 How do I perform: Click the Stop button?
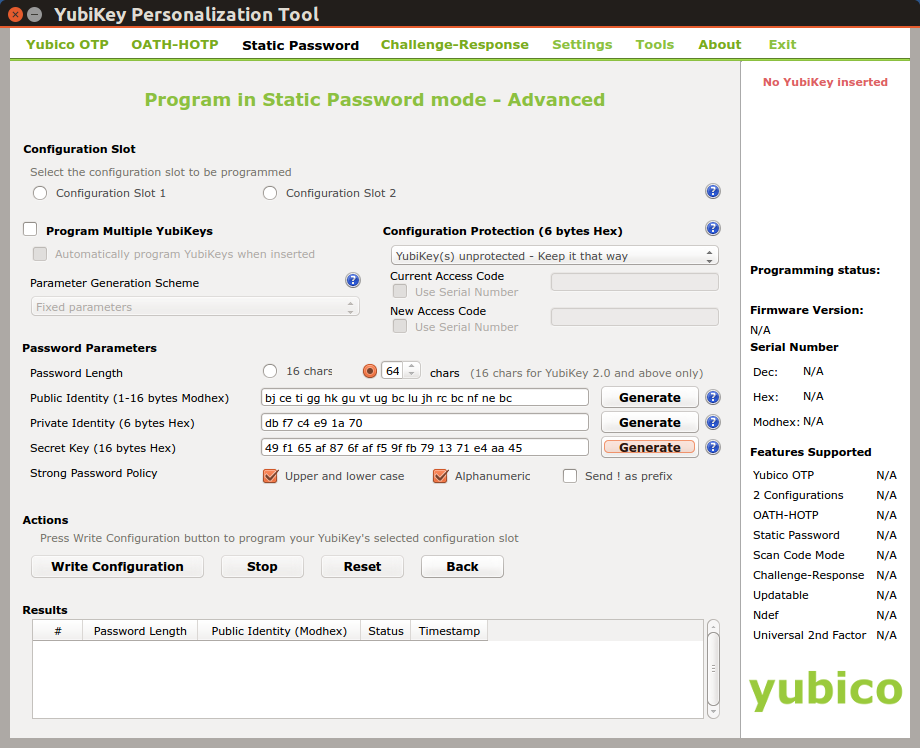pos(262,567)
